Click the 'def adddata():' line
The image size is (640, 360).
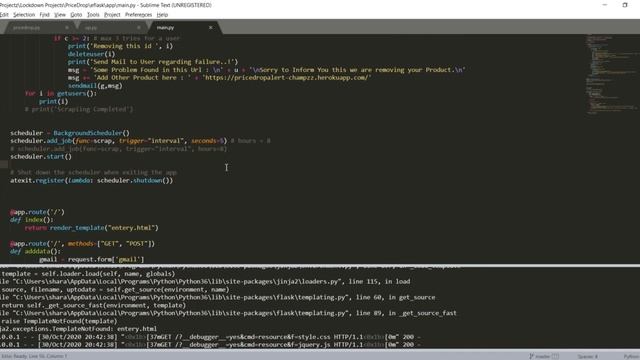(x=35, y=251)
